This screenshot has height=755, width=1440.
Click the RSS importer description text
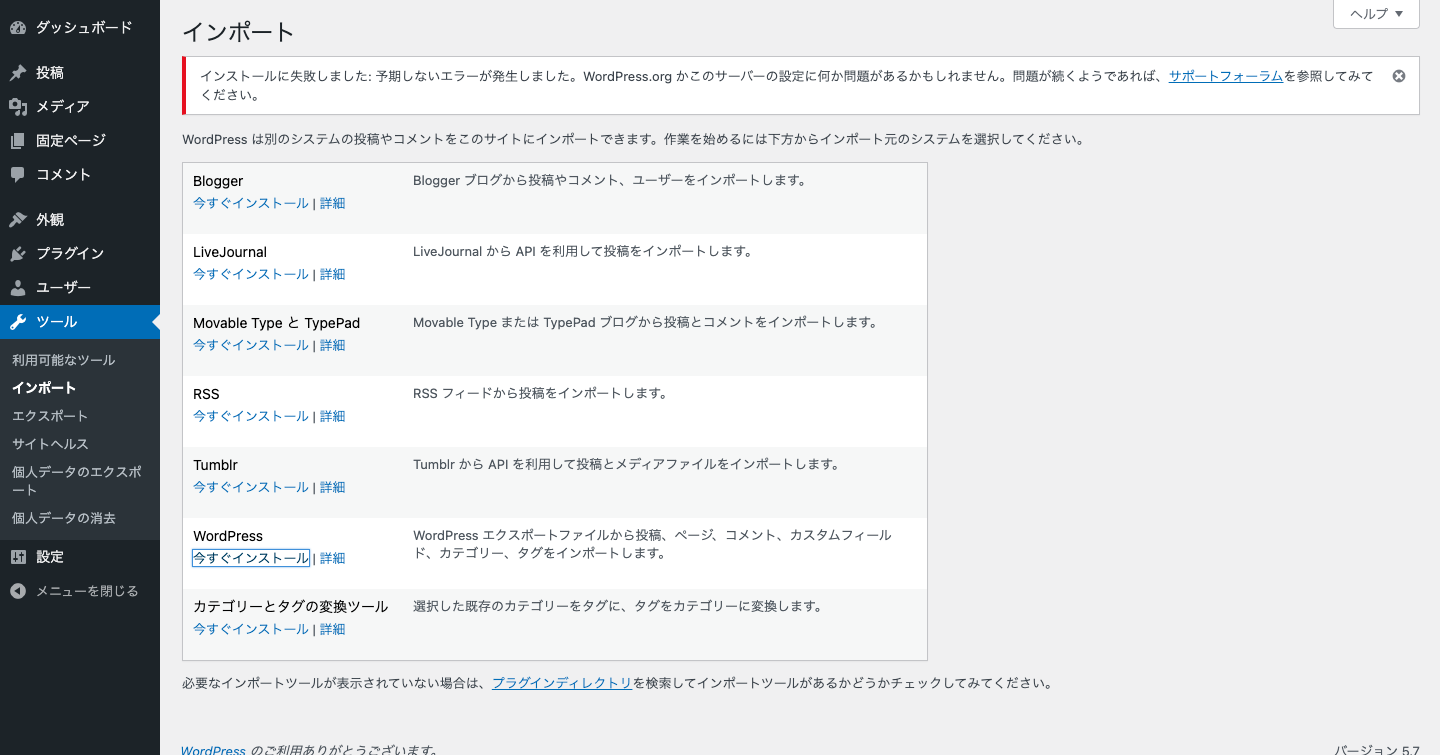[x=540, y=393]
